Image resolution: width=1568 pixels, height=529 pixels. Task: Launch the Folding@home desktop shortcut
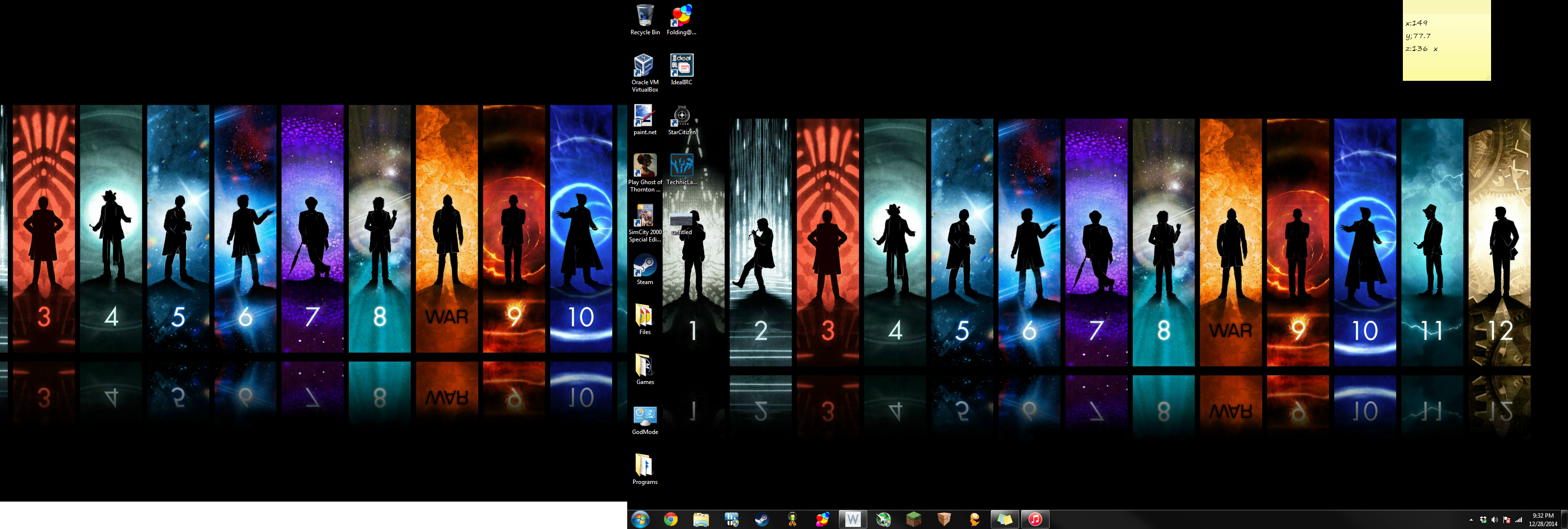pos(681,20)
